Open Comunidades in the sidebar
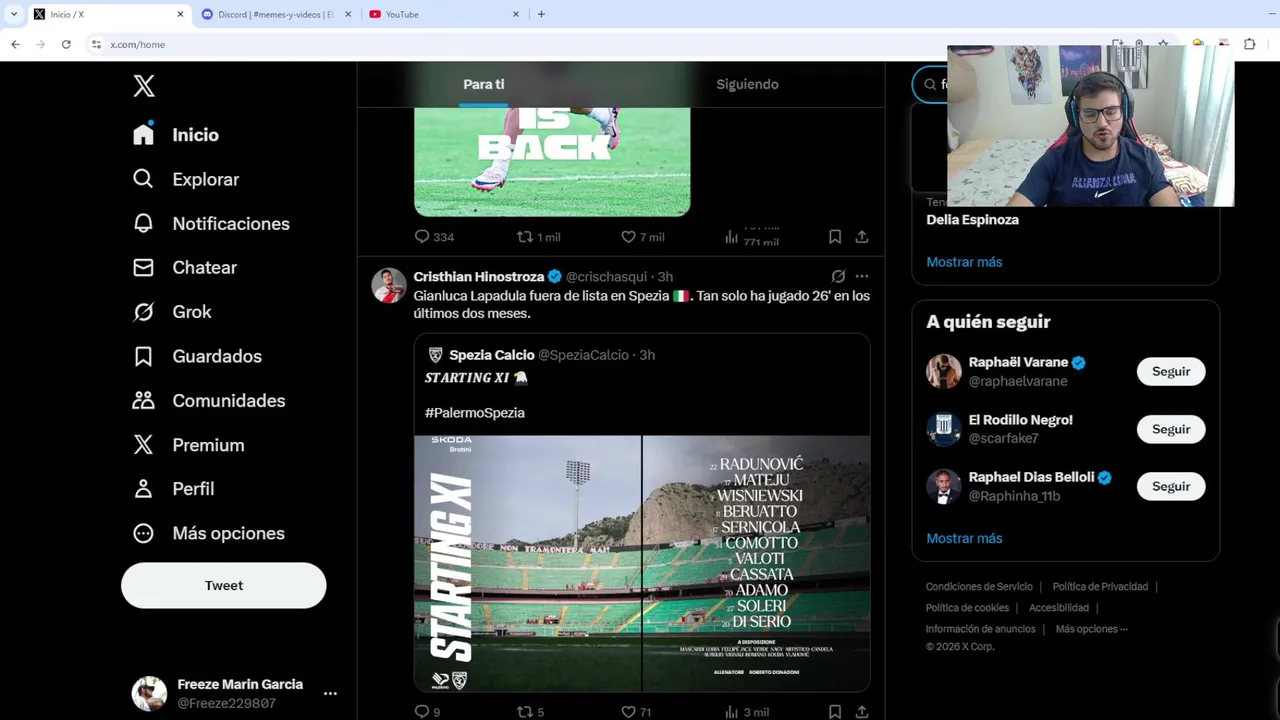The height and width of the screenshot is (720, 1280). coord(209,400)
